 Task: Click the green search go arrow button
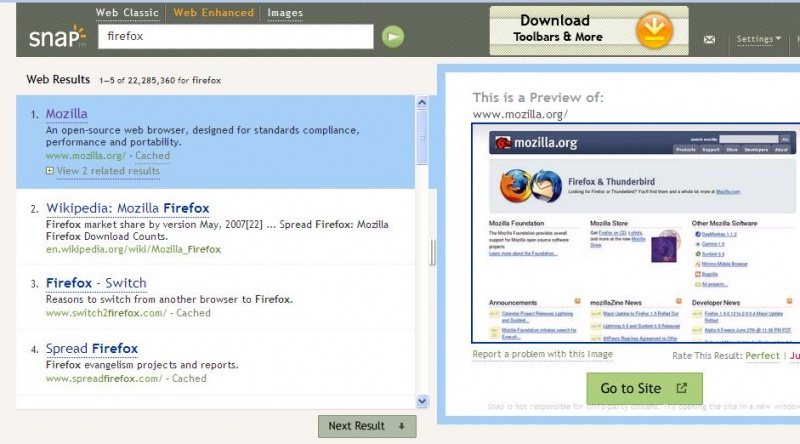click(393, 37)
